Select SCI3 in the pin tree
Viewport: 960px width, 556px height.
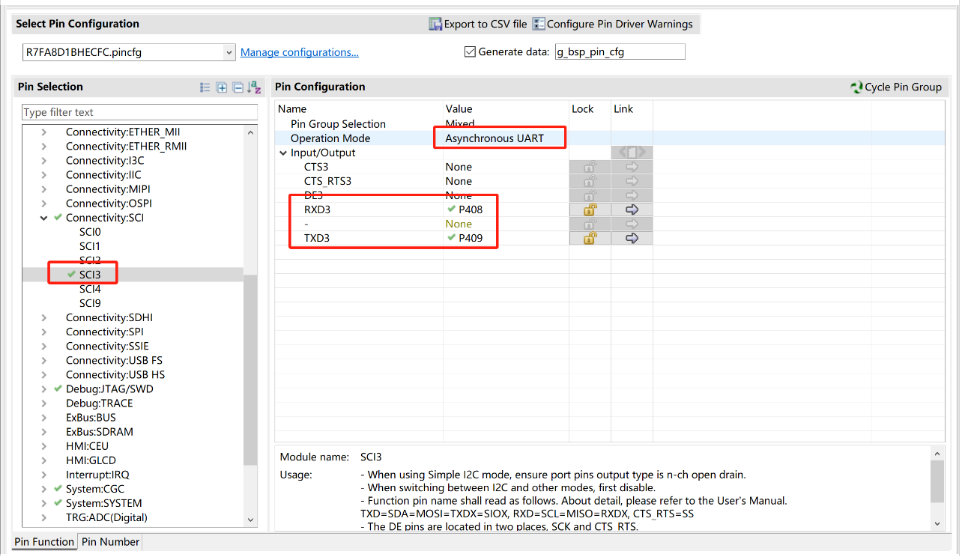(89, 274)
